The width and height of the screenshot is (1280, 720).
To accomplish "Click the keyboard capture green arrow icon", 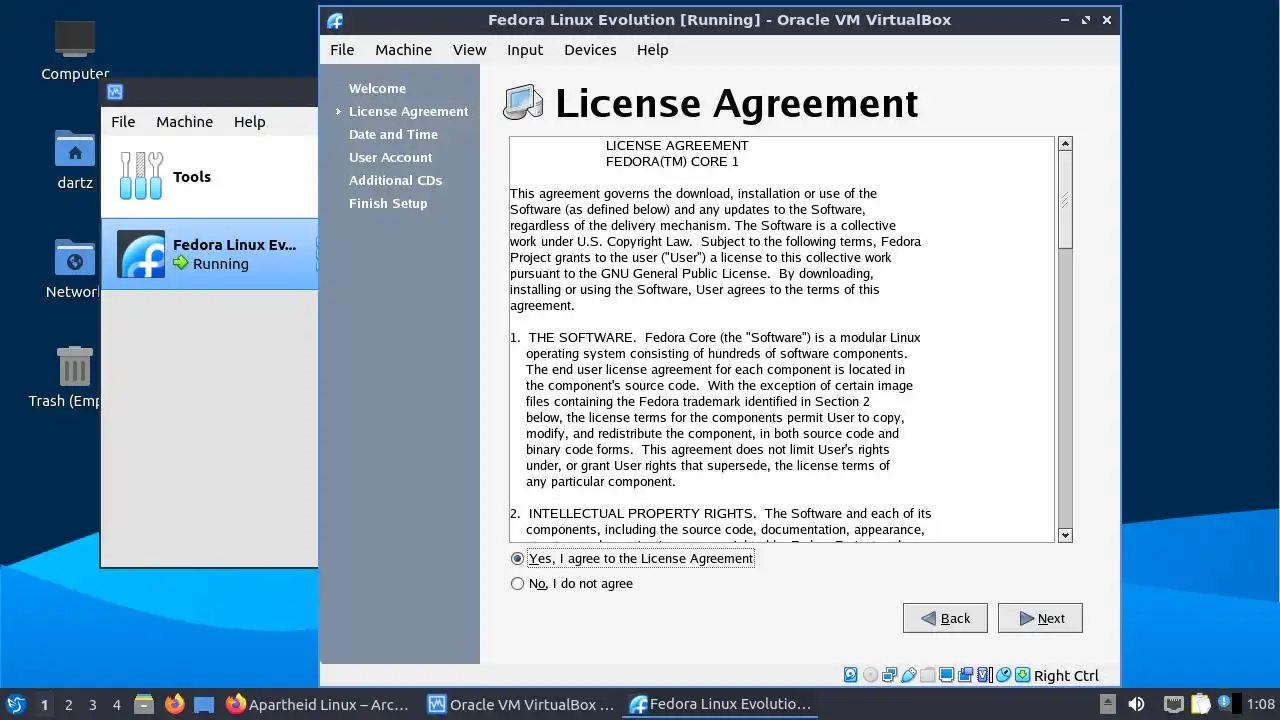I will tap(1022, 675).
